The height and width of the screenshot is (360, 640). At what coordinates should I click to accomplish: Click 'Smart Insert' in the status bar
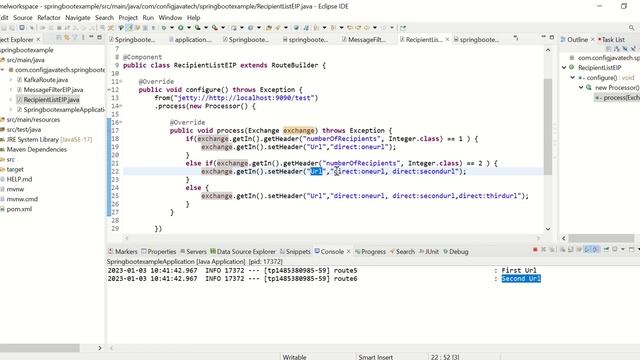coord(376,357)
